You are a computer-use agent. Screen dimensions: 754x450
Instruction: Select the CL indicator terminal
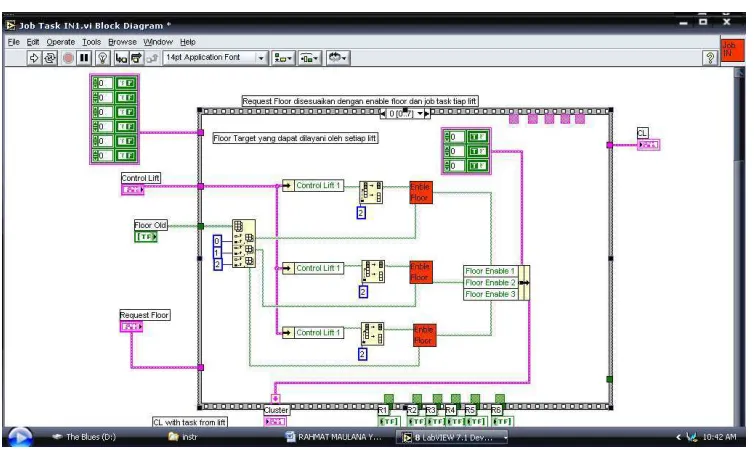point(648,145)
